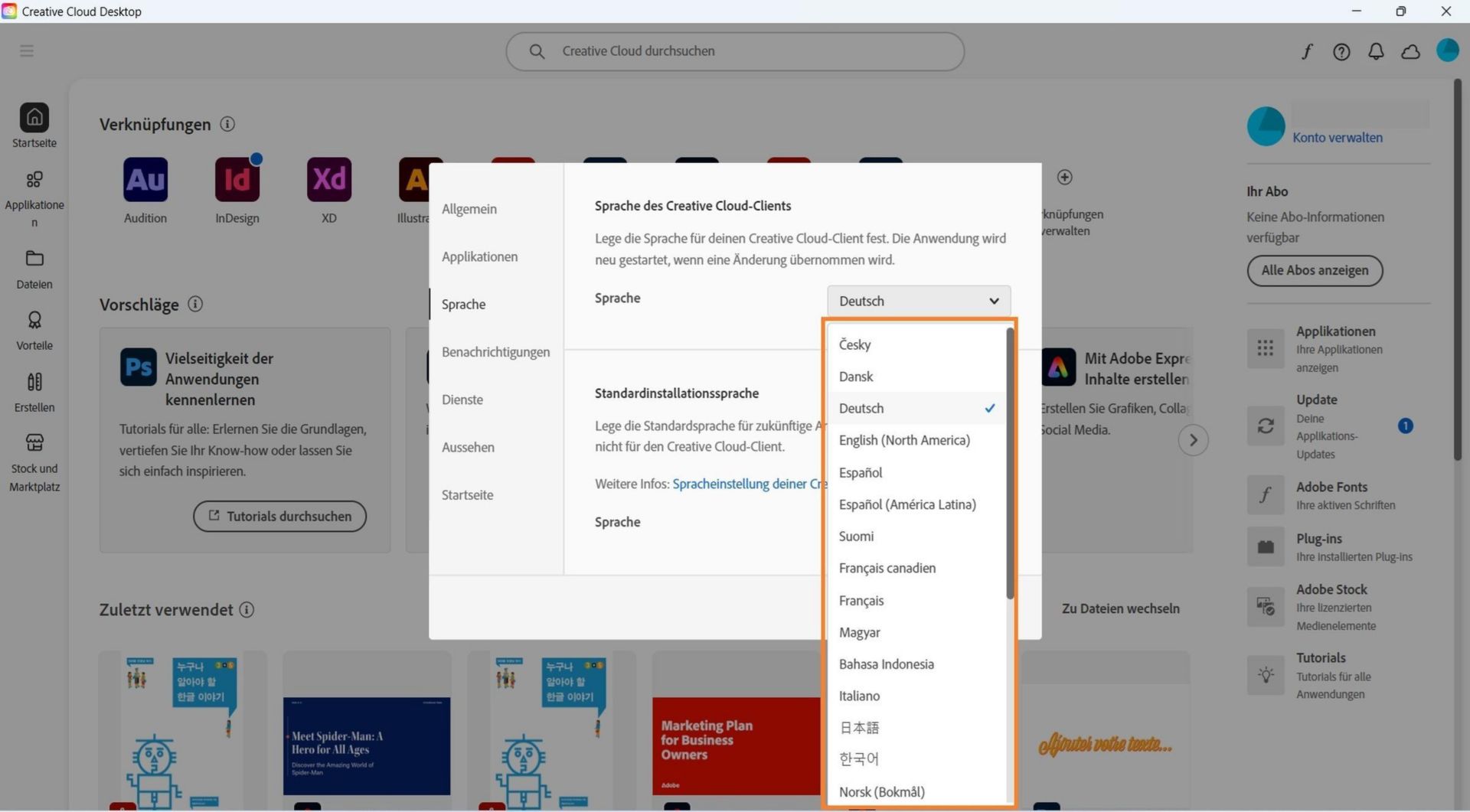Open Stock und Marktplatz
Screen dimensions: 1470x812
pyautogui.click(x=34, y=463)
